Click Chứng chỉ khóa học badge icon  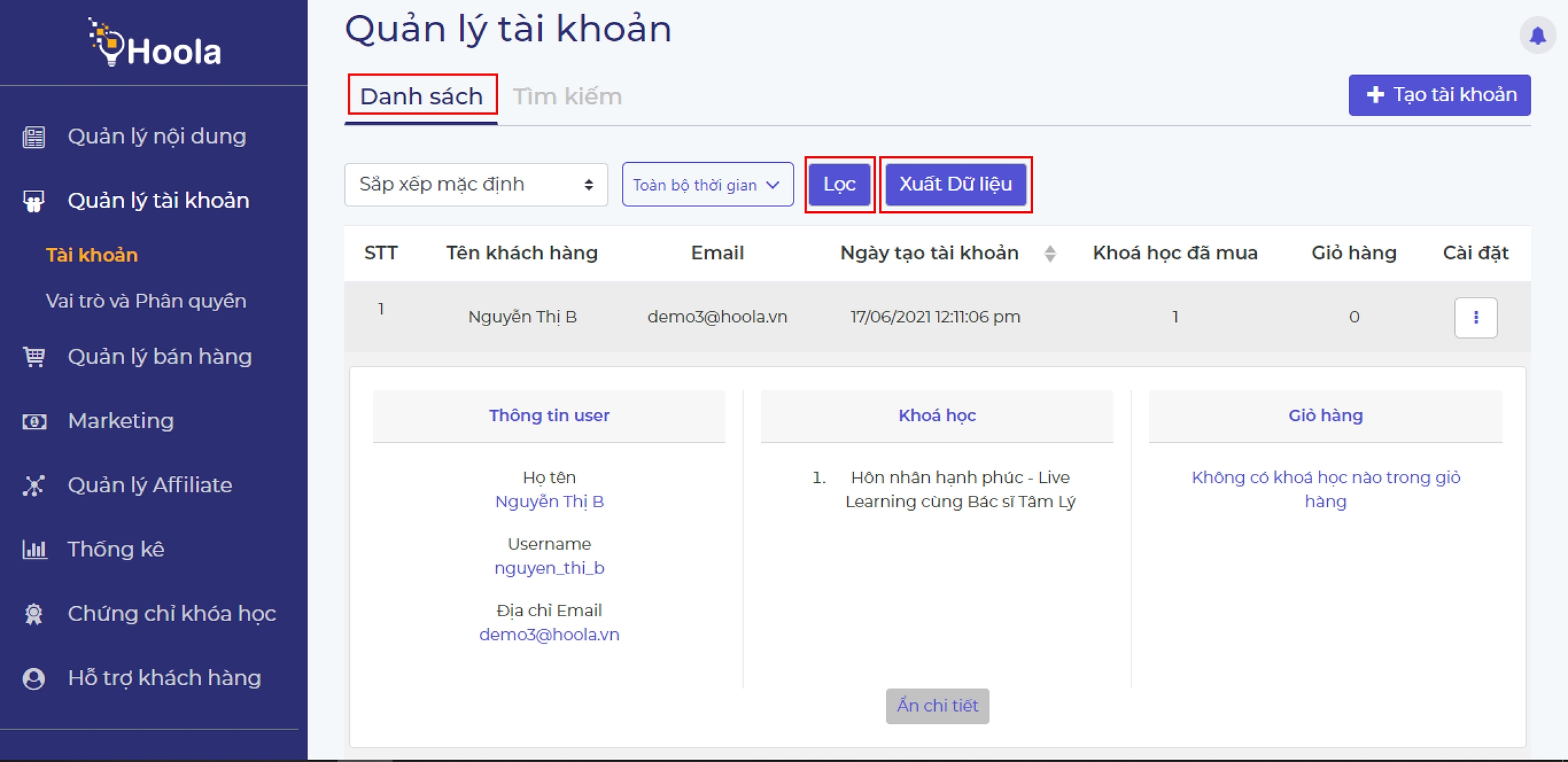tap(34, 614)
